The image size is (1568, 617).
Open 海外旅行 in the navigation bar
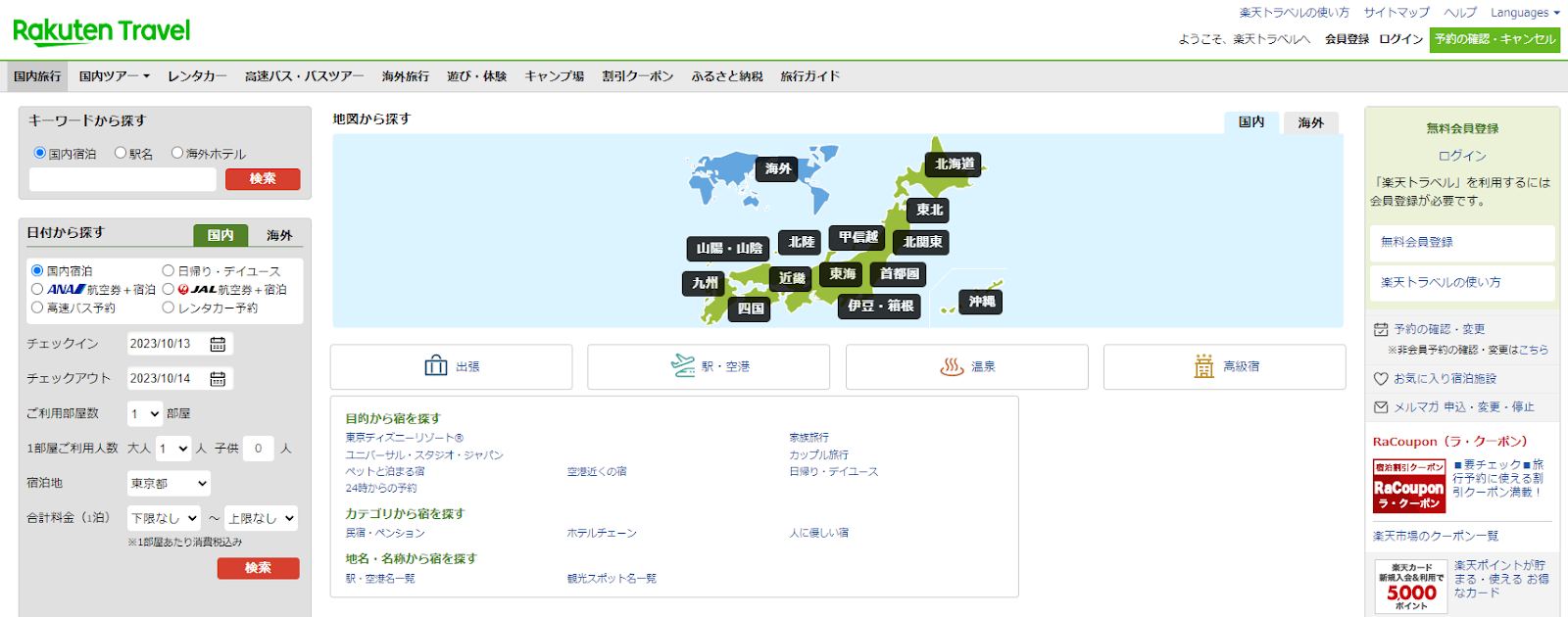[406, 76]
